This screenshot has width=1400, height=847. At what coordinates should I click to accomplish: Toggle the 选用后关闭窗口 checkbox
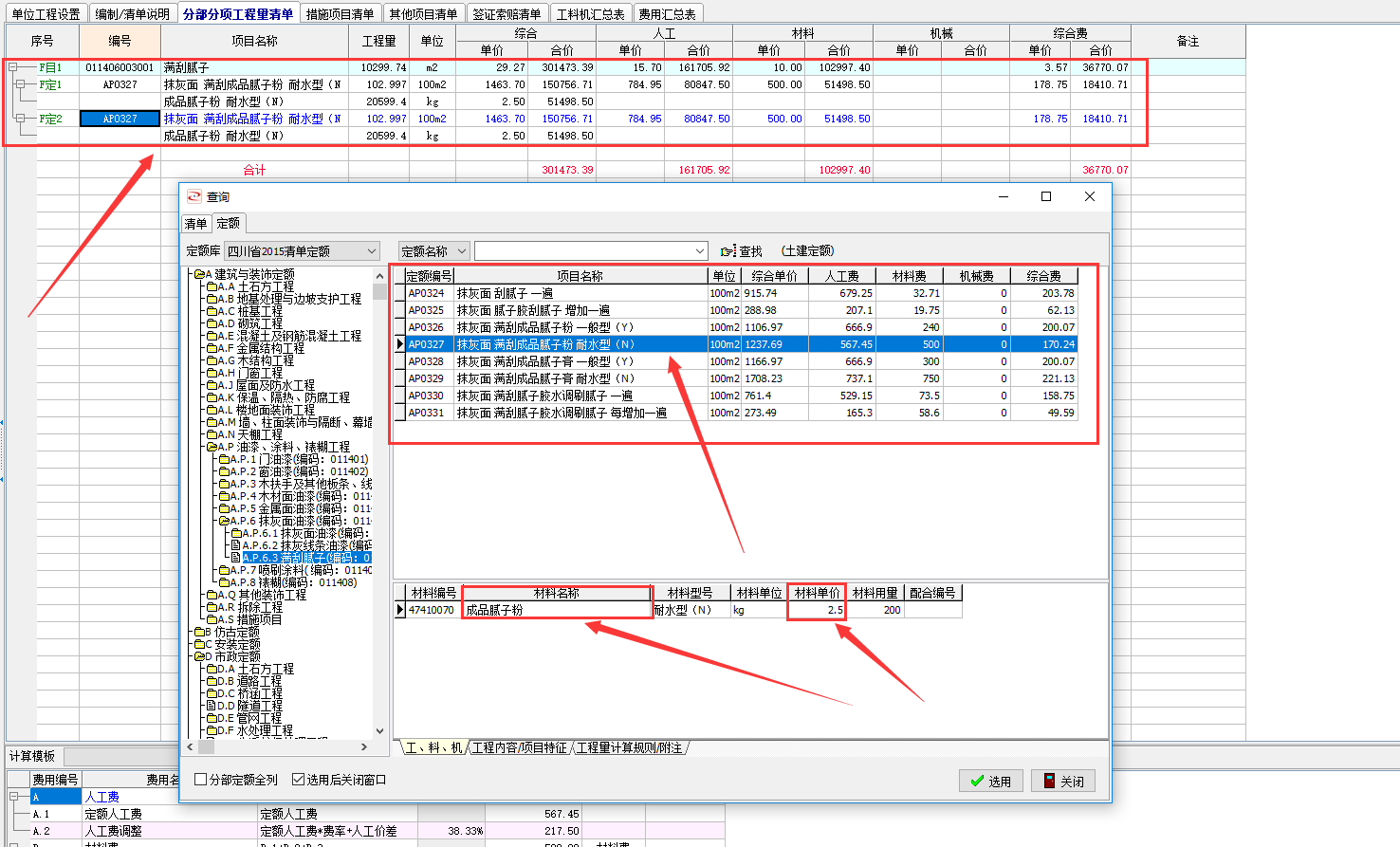[x=298, y=780]
